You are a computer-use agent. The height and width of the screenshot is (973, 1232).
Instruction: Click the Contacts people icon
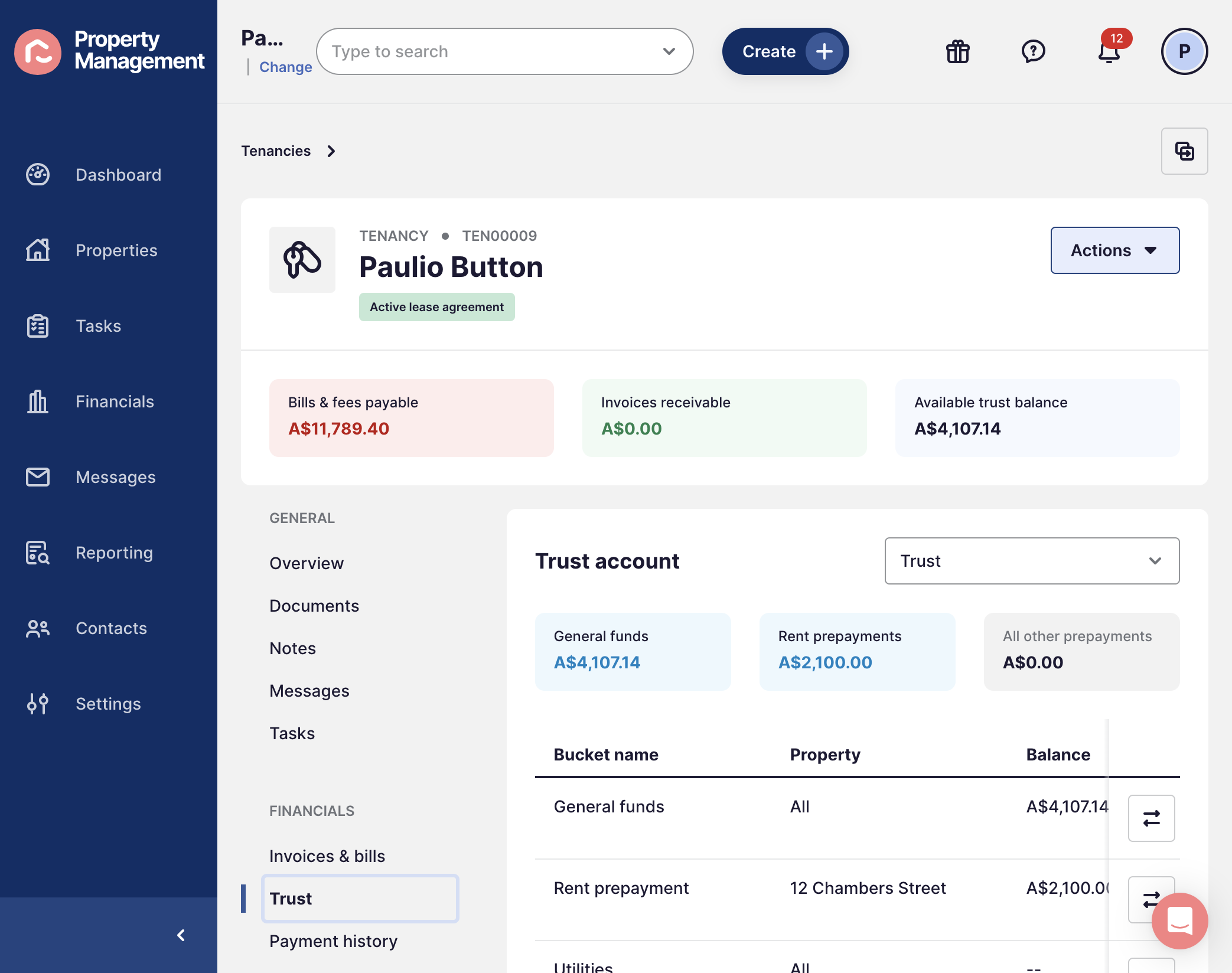click(x=38, y=628)
